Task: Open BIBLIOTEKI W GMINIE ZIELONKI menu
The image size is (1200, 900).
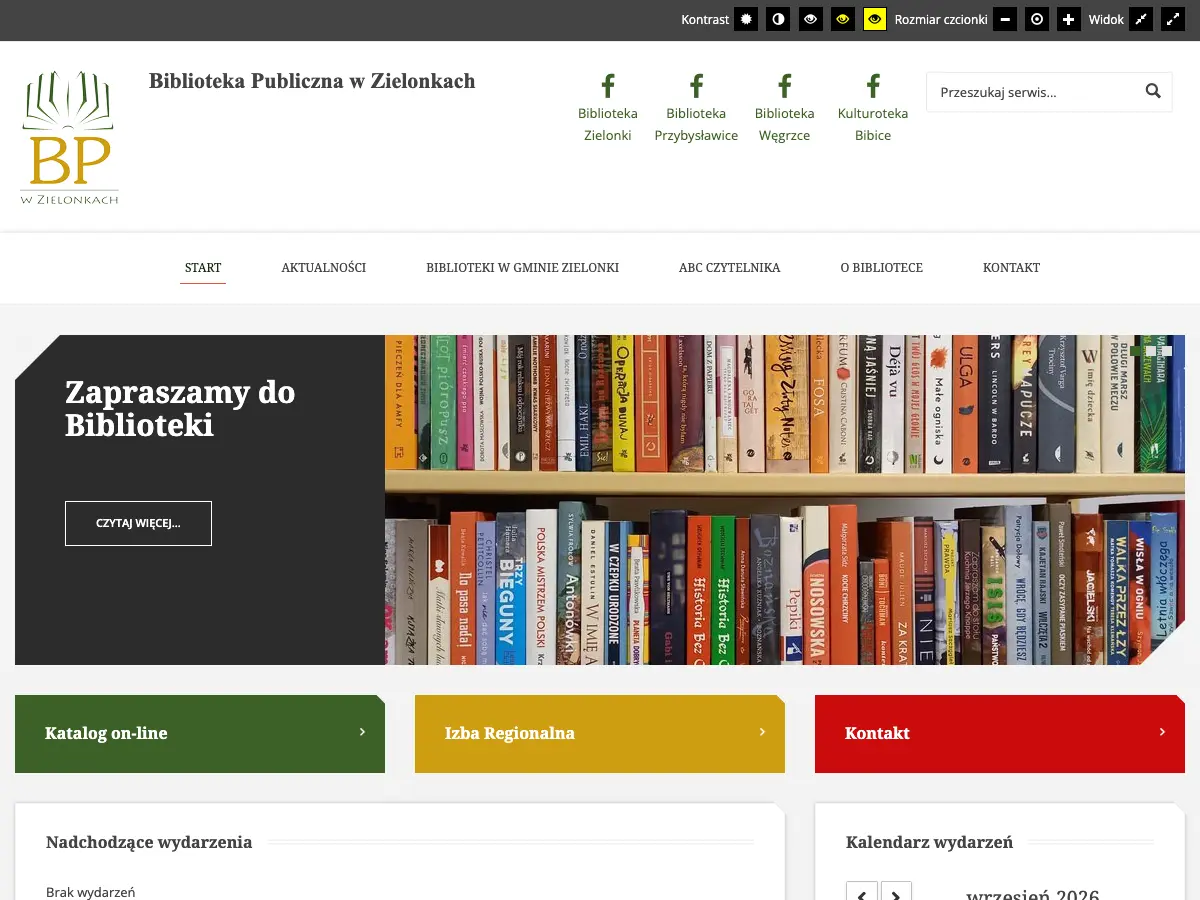Action: pos(523,268)
